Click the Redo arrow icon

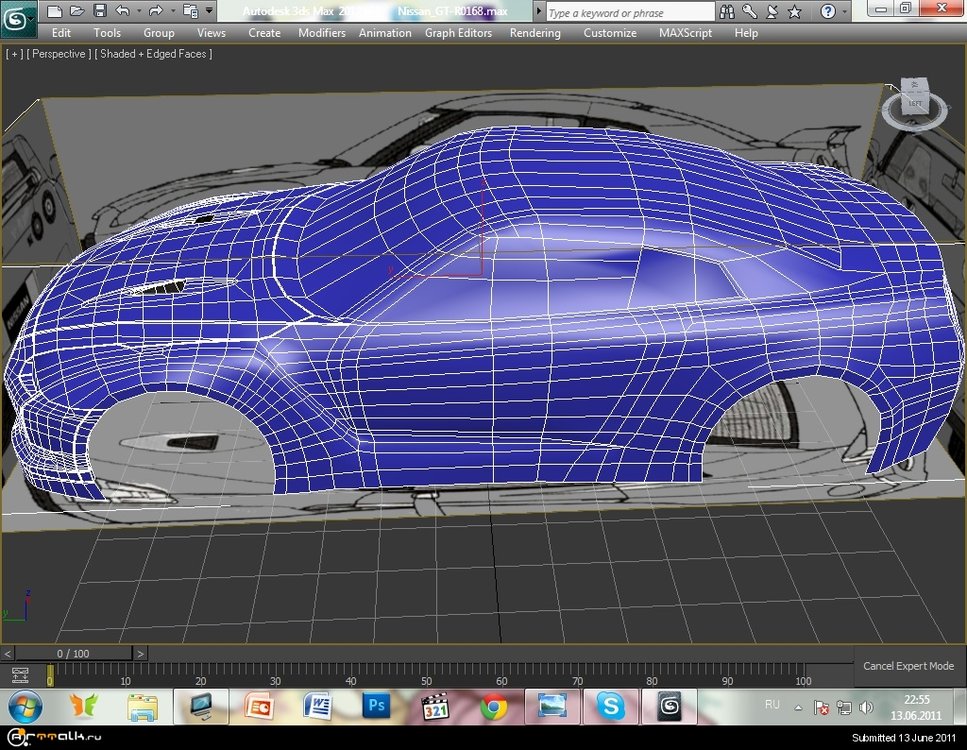(155, 11)
